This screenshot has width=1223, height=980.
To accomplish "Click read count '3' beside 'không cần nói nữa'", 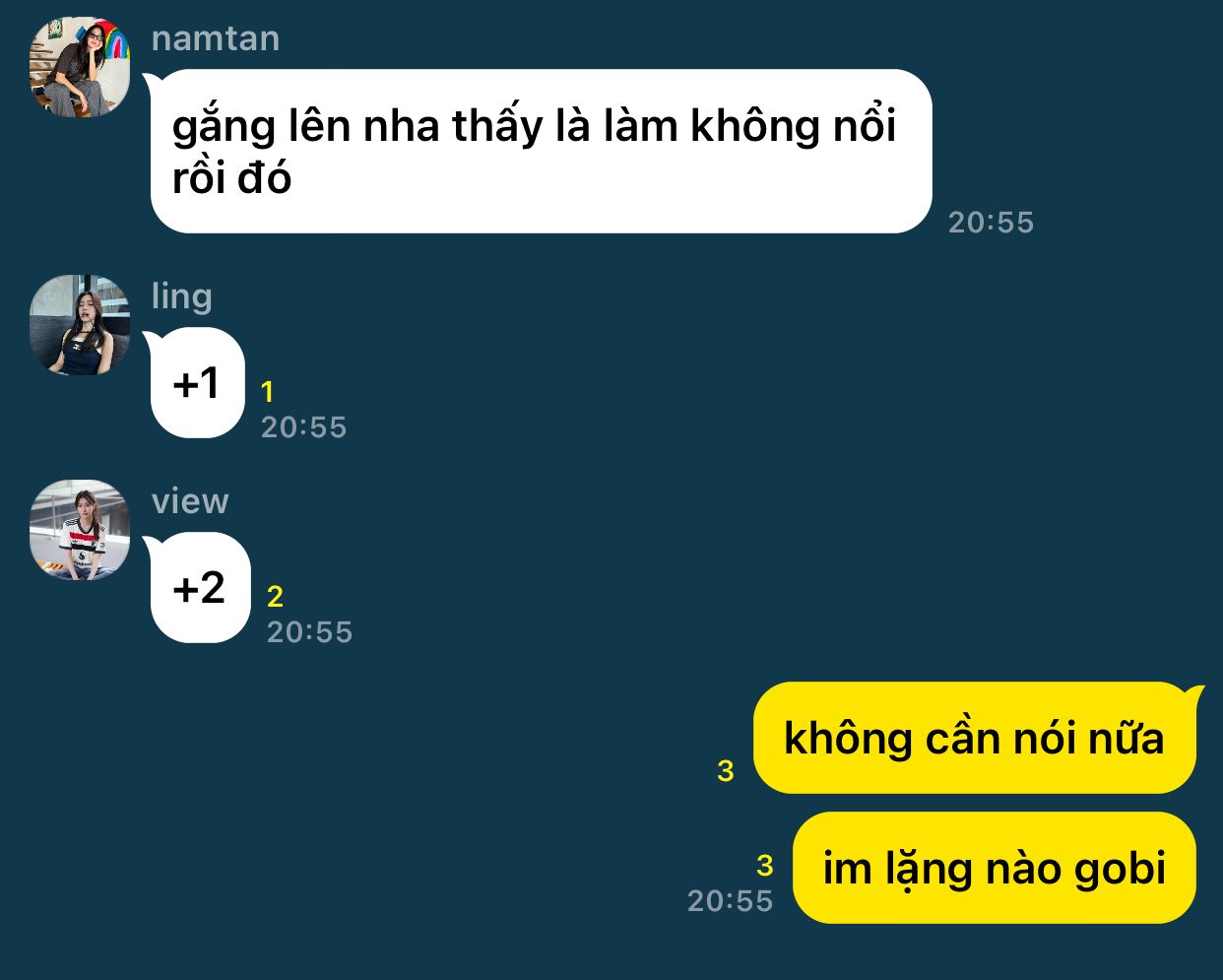I will click(726, 771).
